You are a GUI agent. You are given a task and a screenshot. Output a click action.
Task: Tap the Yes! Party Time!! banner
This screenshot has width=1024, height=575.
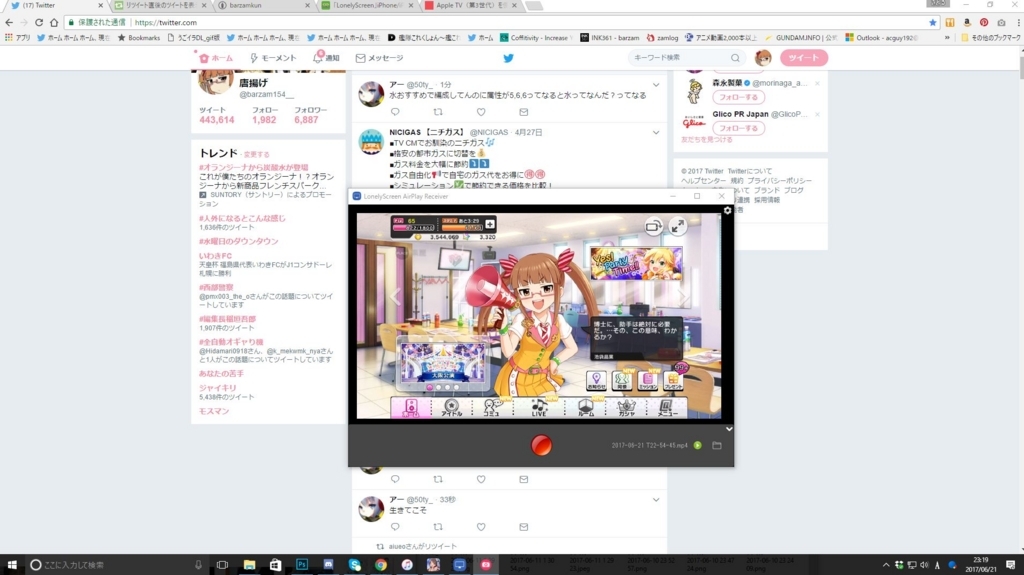(x=636, y=263)
